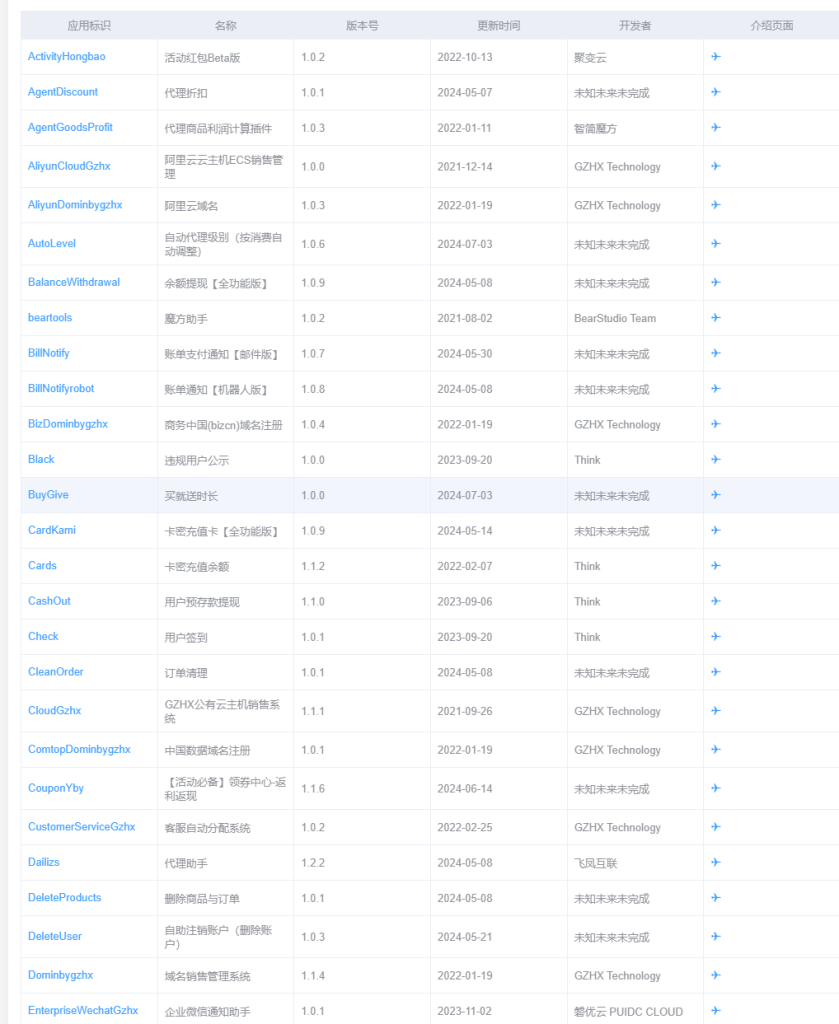Click the airplane icon beside AgentDiscount

point(715,90)
